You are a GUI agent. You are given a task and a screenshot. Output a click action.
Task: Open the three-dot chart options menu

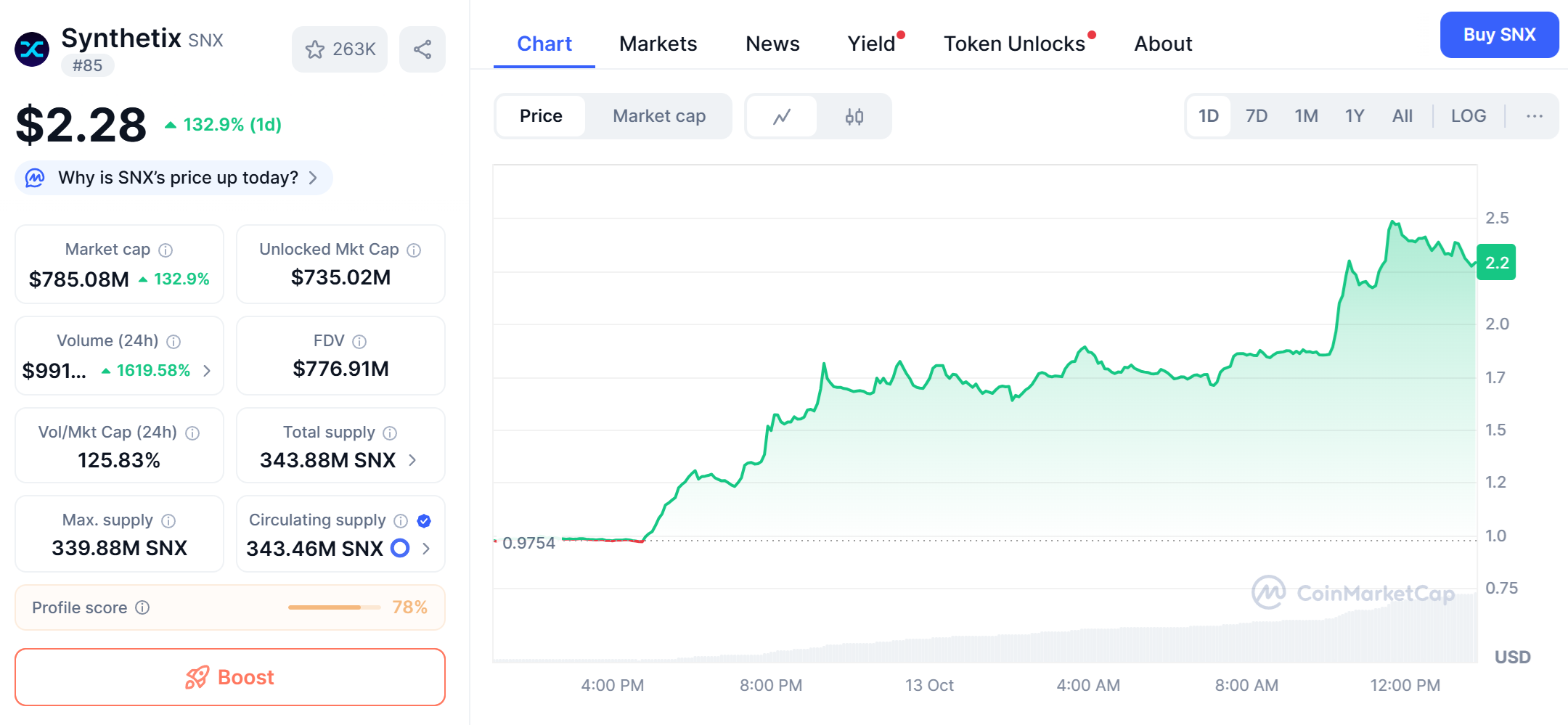[x=1534, y=116]
